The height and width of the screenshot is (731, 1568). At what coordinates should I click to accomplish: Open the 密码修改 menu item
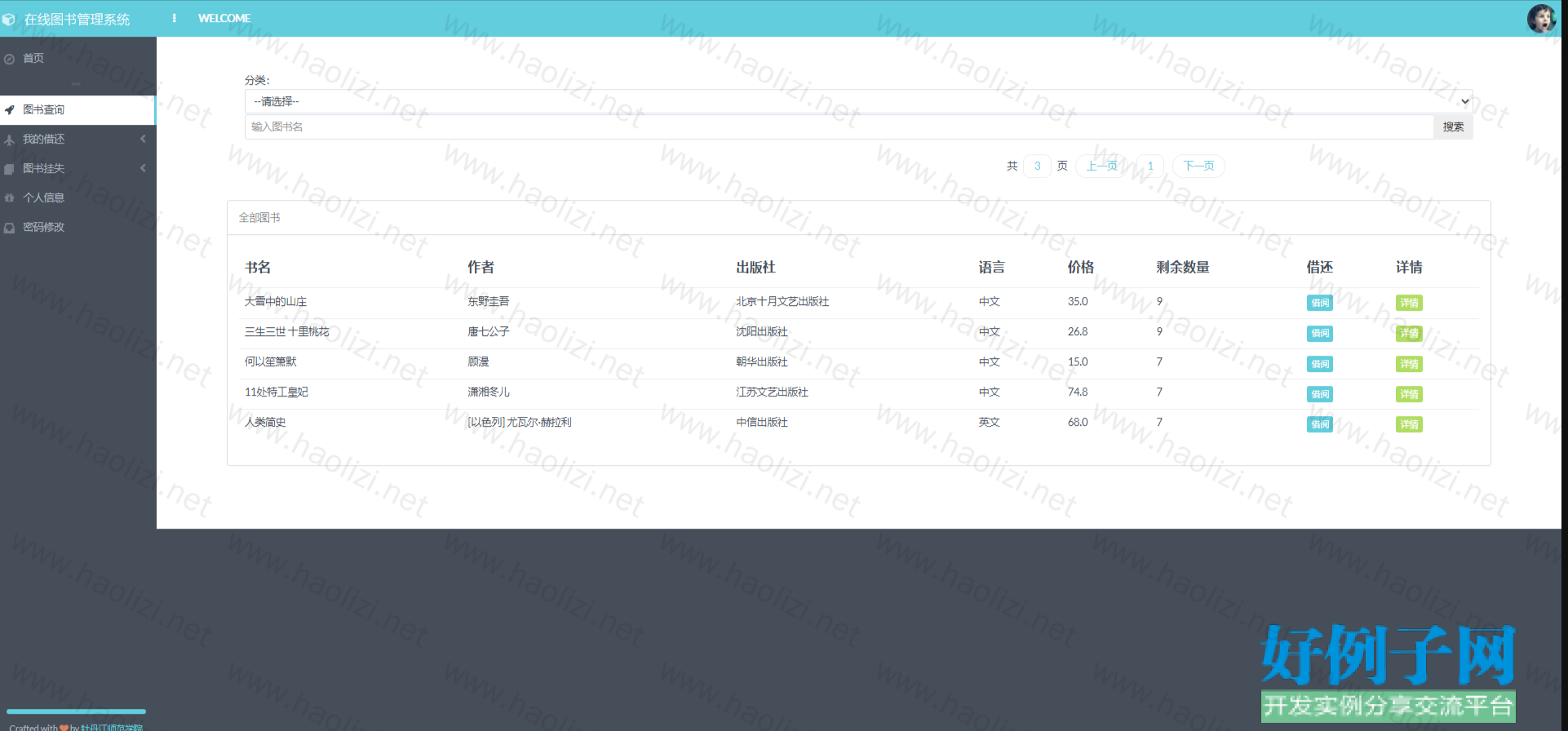click(44, 227)
